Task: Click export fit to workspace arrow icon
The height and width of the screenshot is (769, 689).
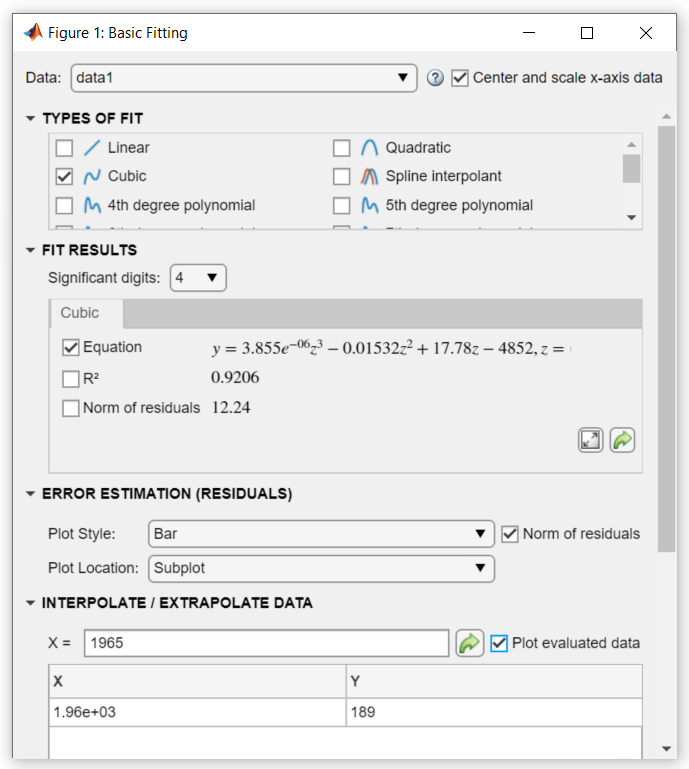Action: (623, 440)
